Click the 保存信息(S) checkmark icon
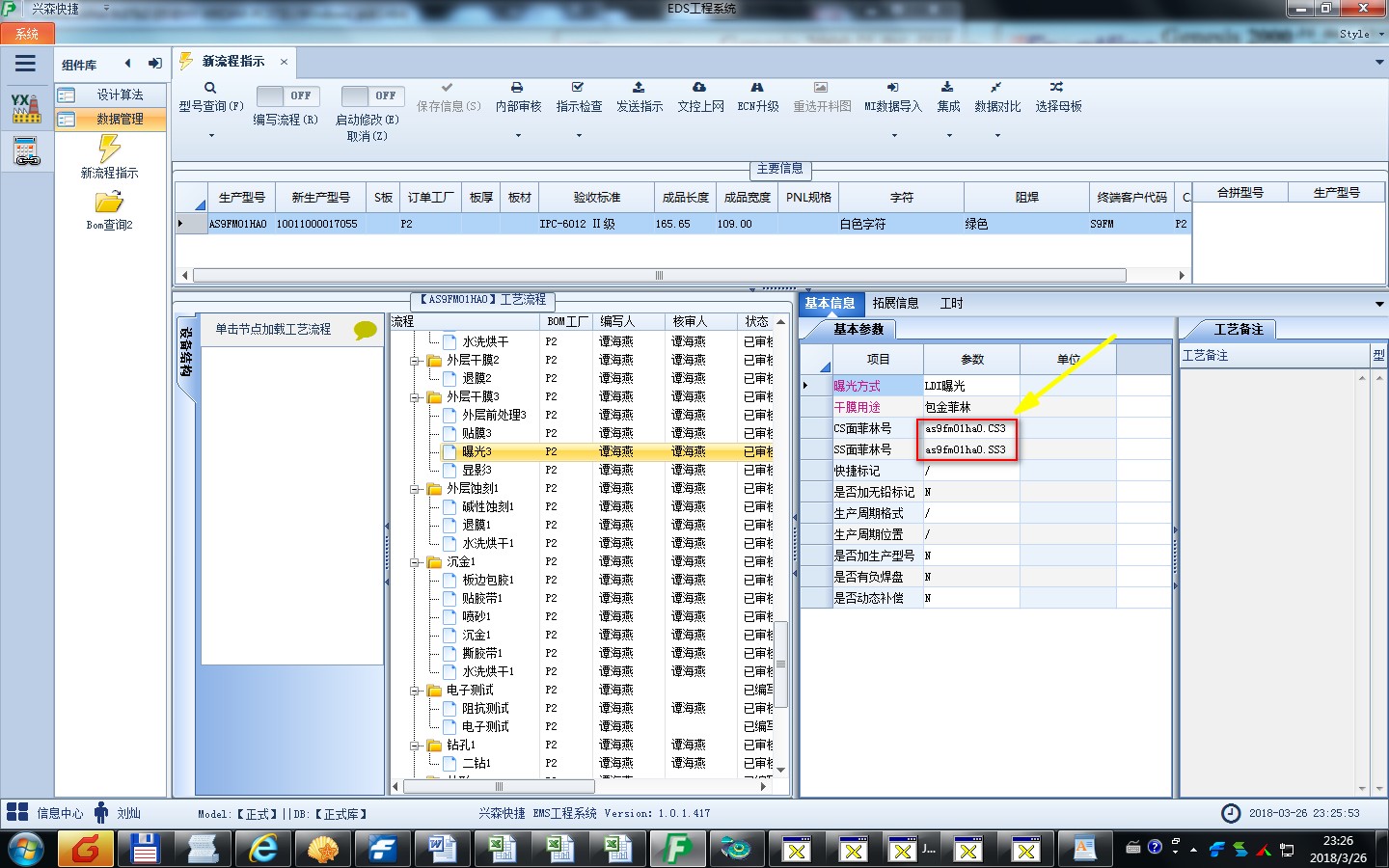Viewport: 1389px width, 868px height. pyautogui.click(x=448, y=88)
